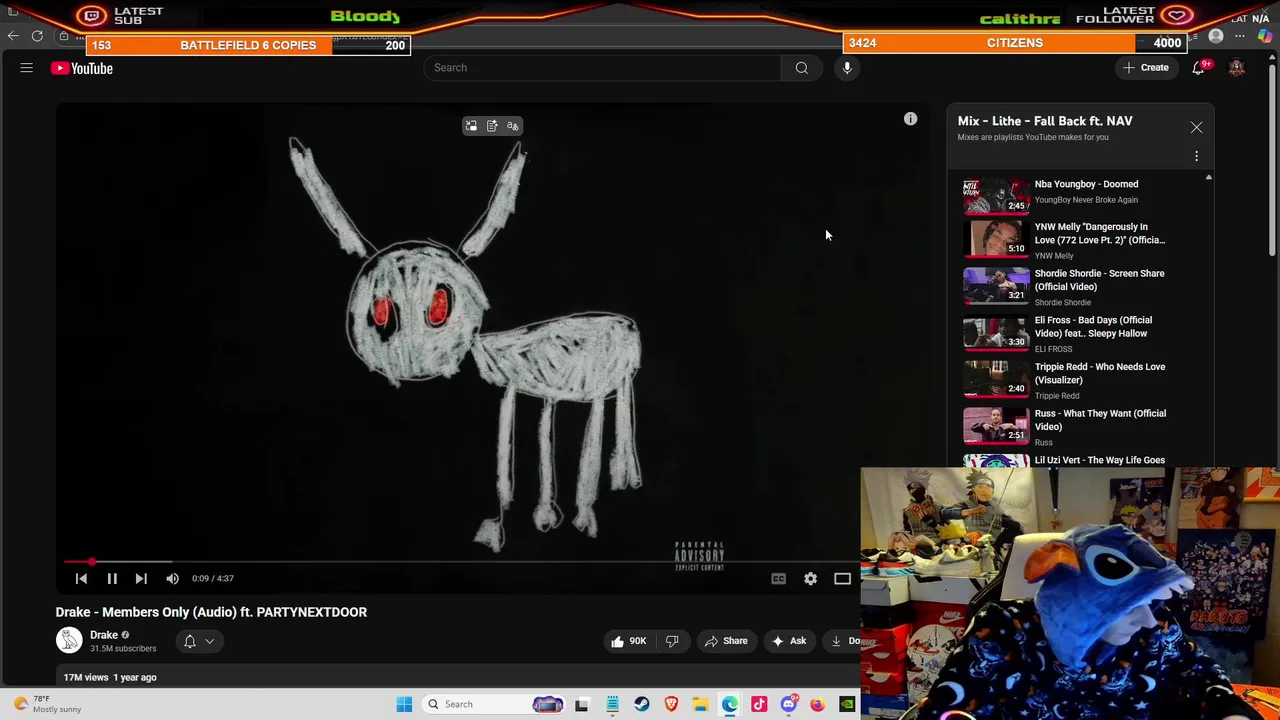Toggle closed captions on the player
This screenshot has height=720, width=1280.
tap(778, 578)
